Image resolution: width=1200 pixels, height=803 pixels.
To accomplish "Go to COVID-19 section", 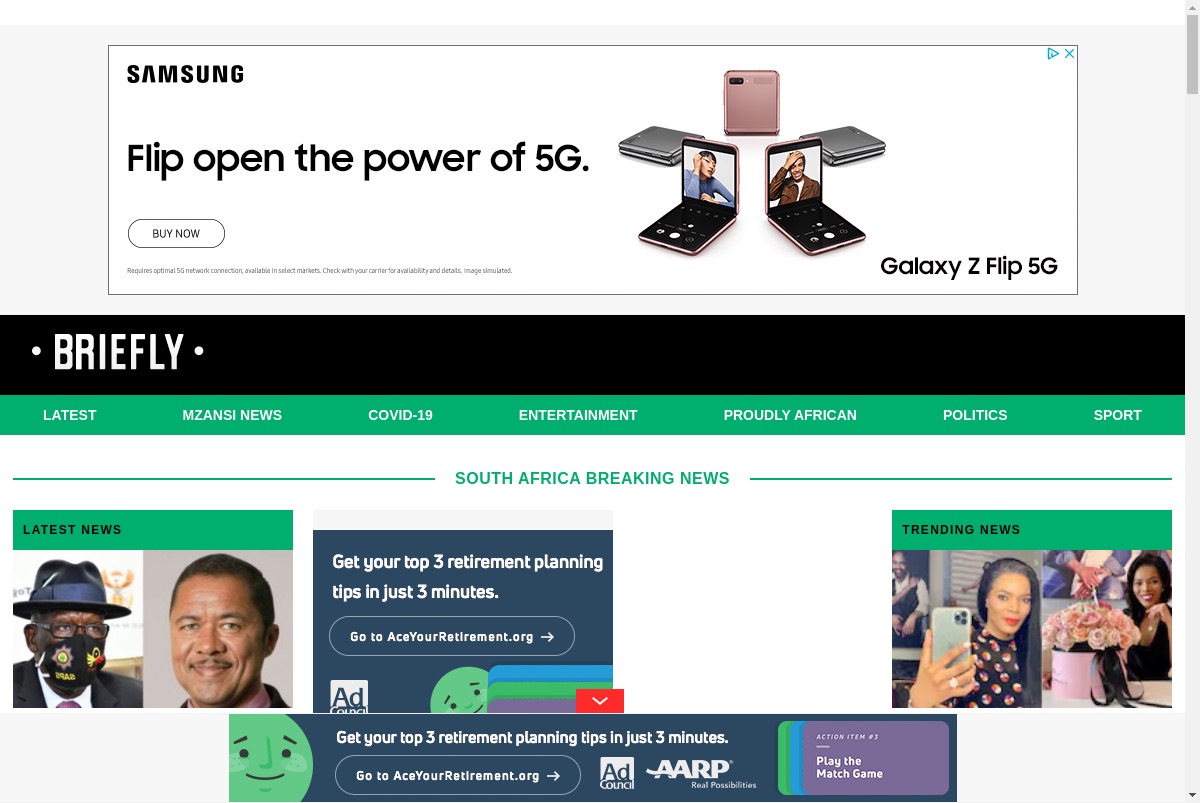I will (x=400, y=415).
